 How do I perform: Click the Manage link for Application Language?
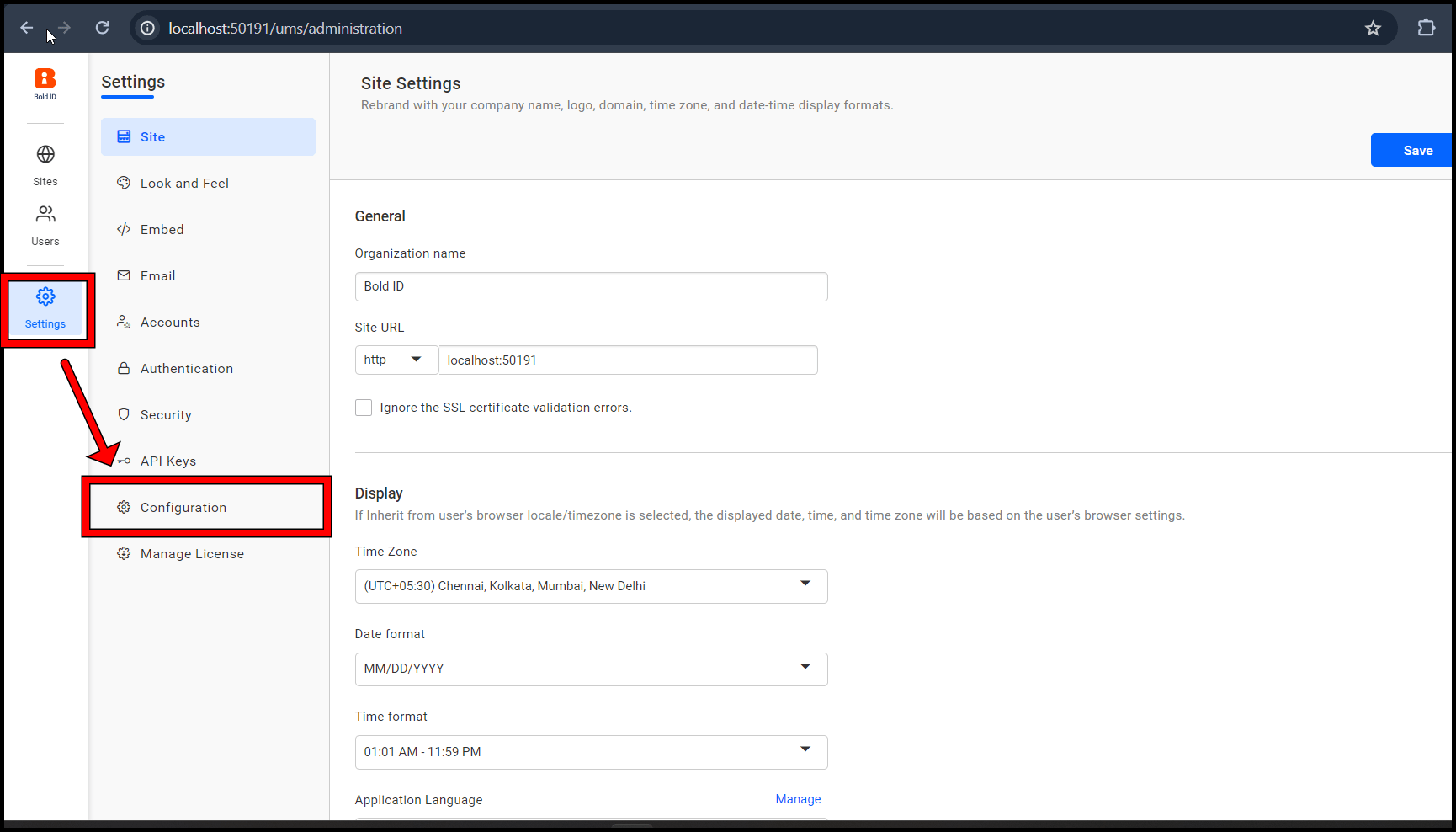point(798,799)
